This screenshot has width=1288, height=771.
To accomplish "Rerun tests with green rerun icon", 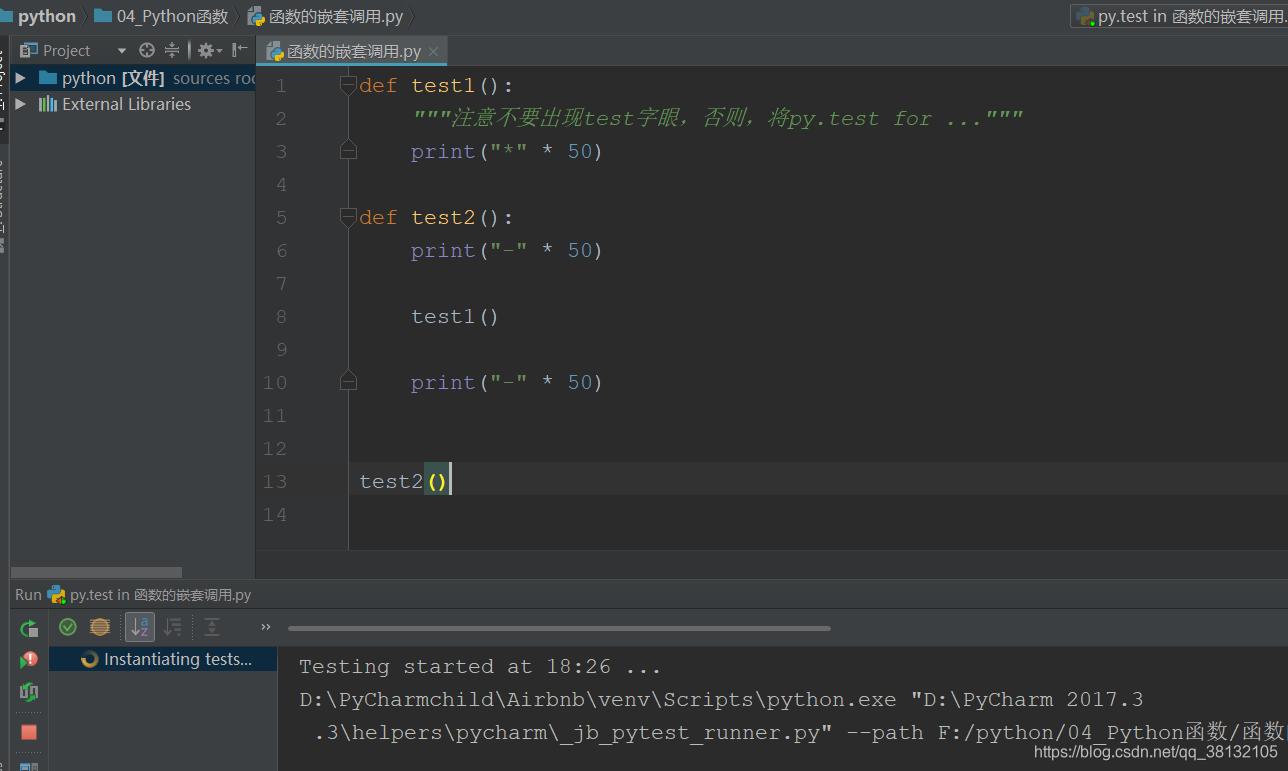I will click(29, 628).
